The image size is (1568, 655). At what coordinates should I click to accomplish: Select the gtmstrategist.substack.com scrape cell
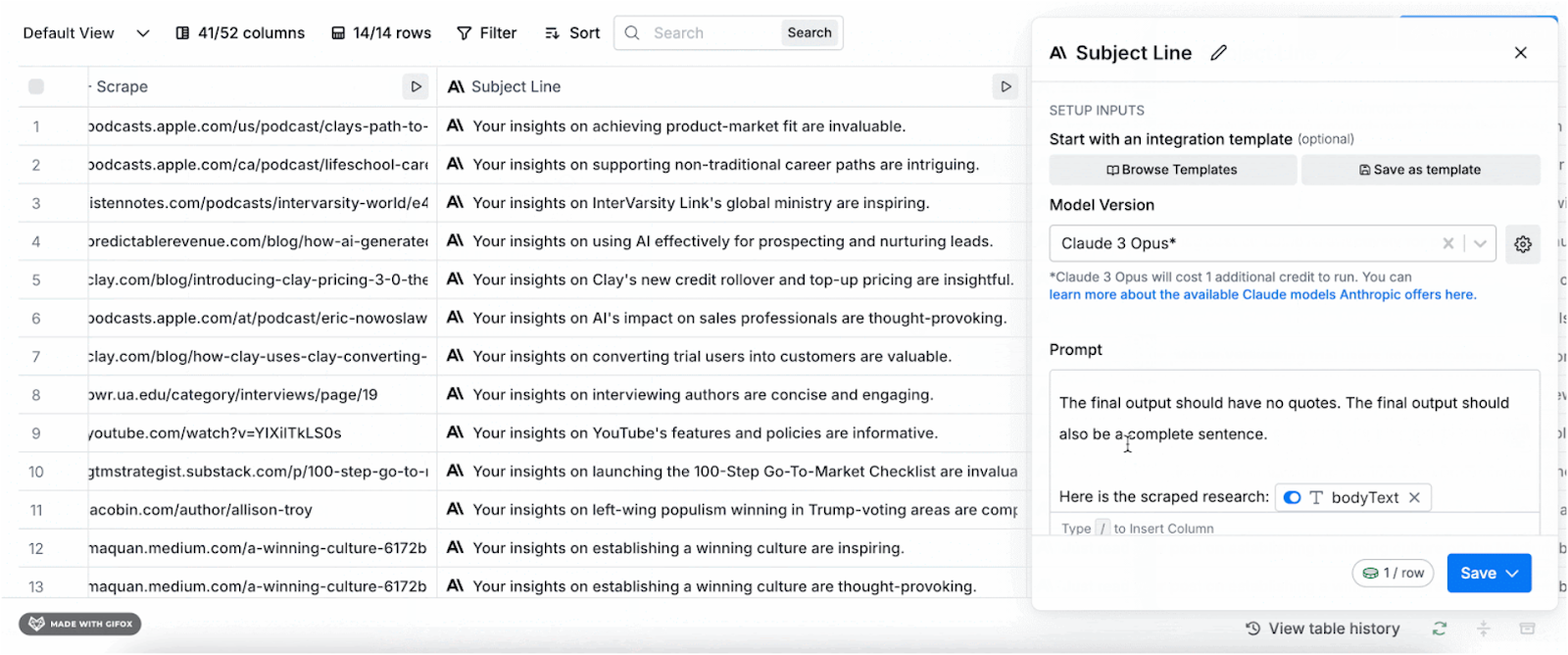pos(262,472)
